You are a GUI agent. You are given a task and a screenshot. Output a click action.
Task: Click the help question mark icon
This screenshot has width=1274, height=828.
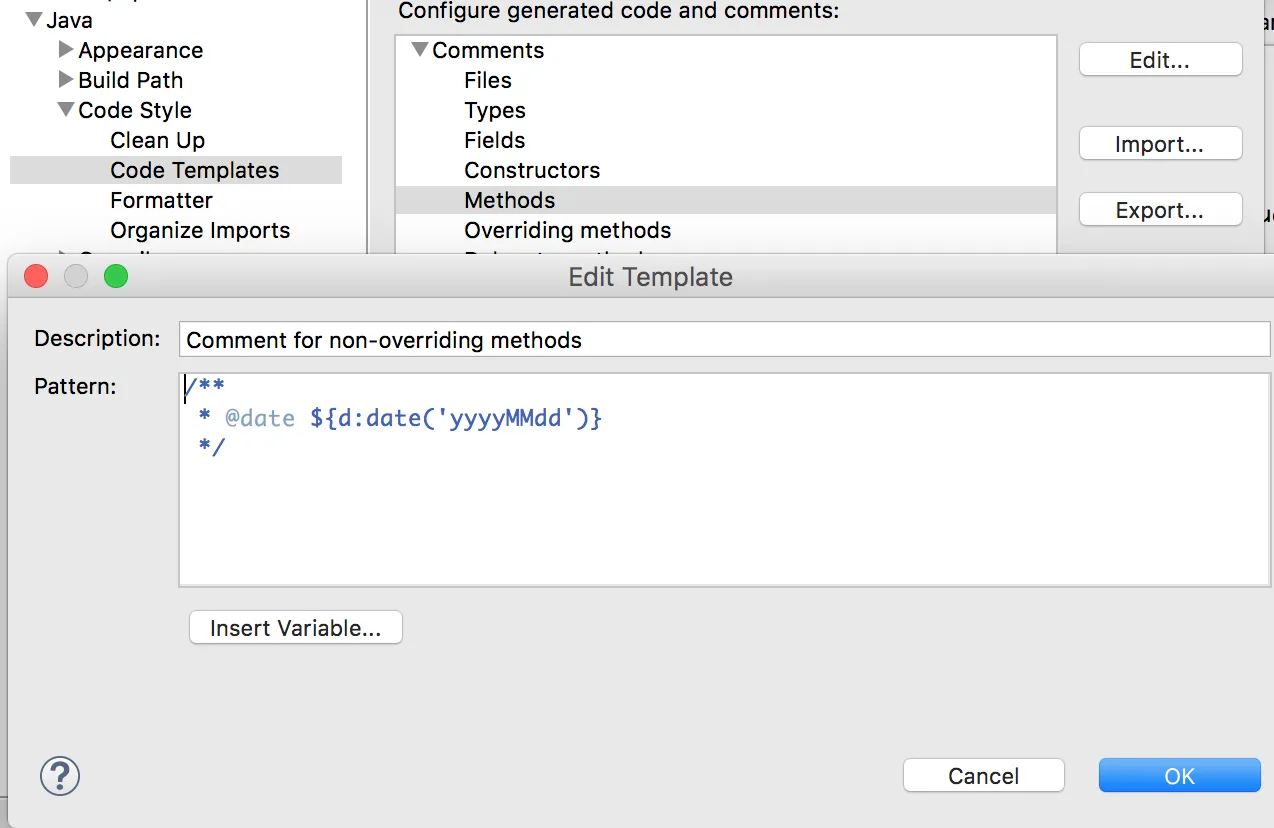coord(60,776)
